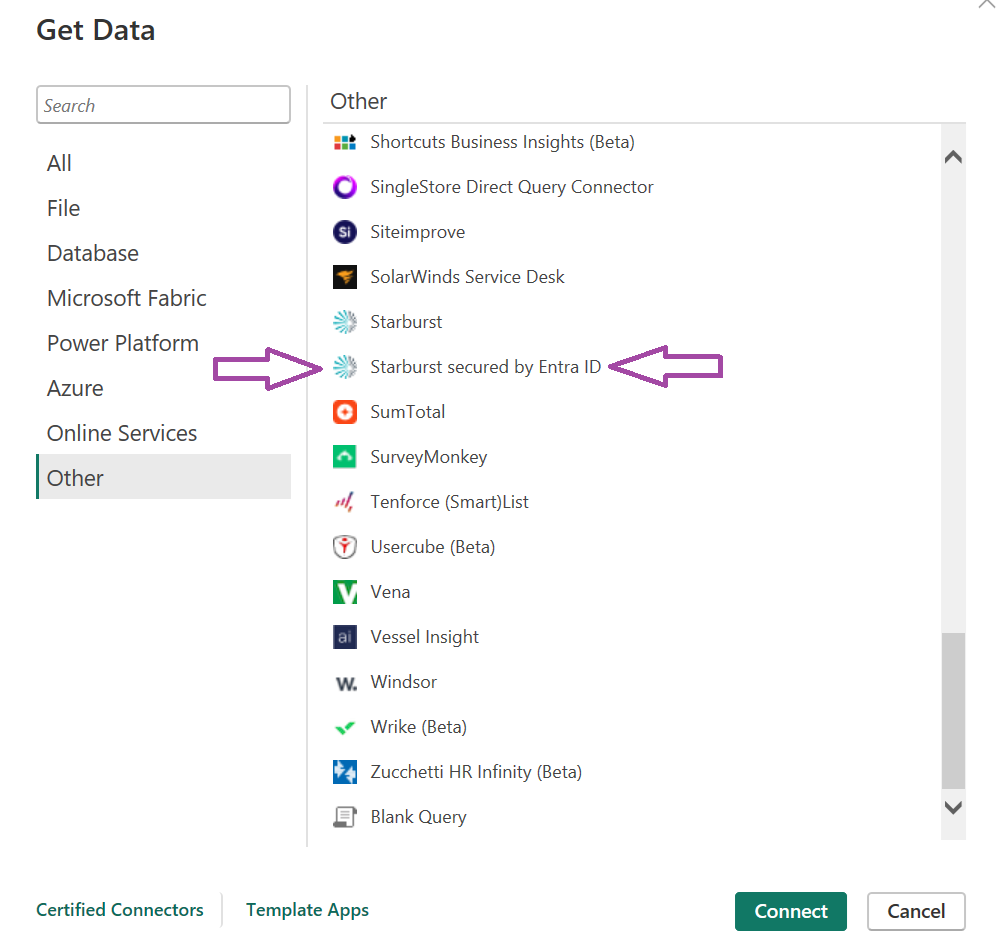The image size is (1001, 946).
Task: Select the SolarWinds Service Desk text
Action: tap(467, 277)
